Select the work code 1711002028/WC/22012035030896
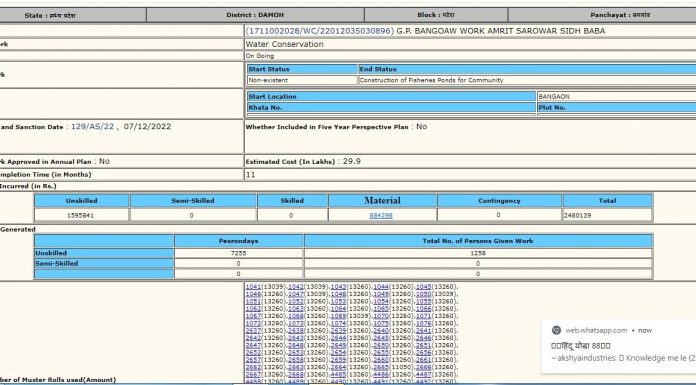 click(319, 31)
